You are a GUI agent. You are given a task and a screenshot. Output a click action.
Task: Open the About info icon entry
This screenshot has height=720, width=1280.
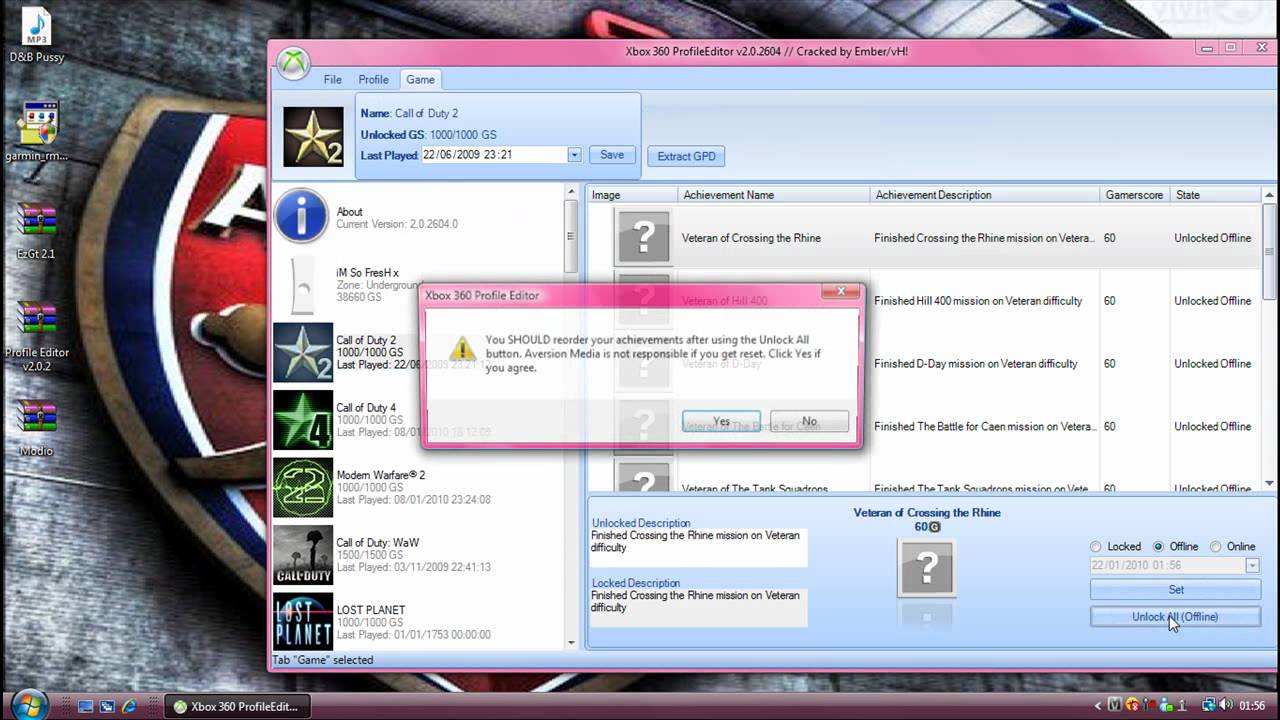pos(301,216)
